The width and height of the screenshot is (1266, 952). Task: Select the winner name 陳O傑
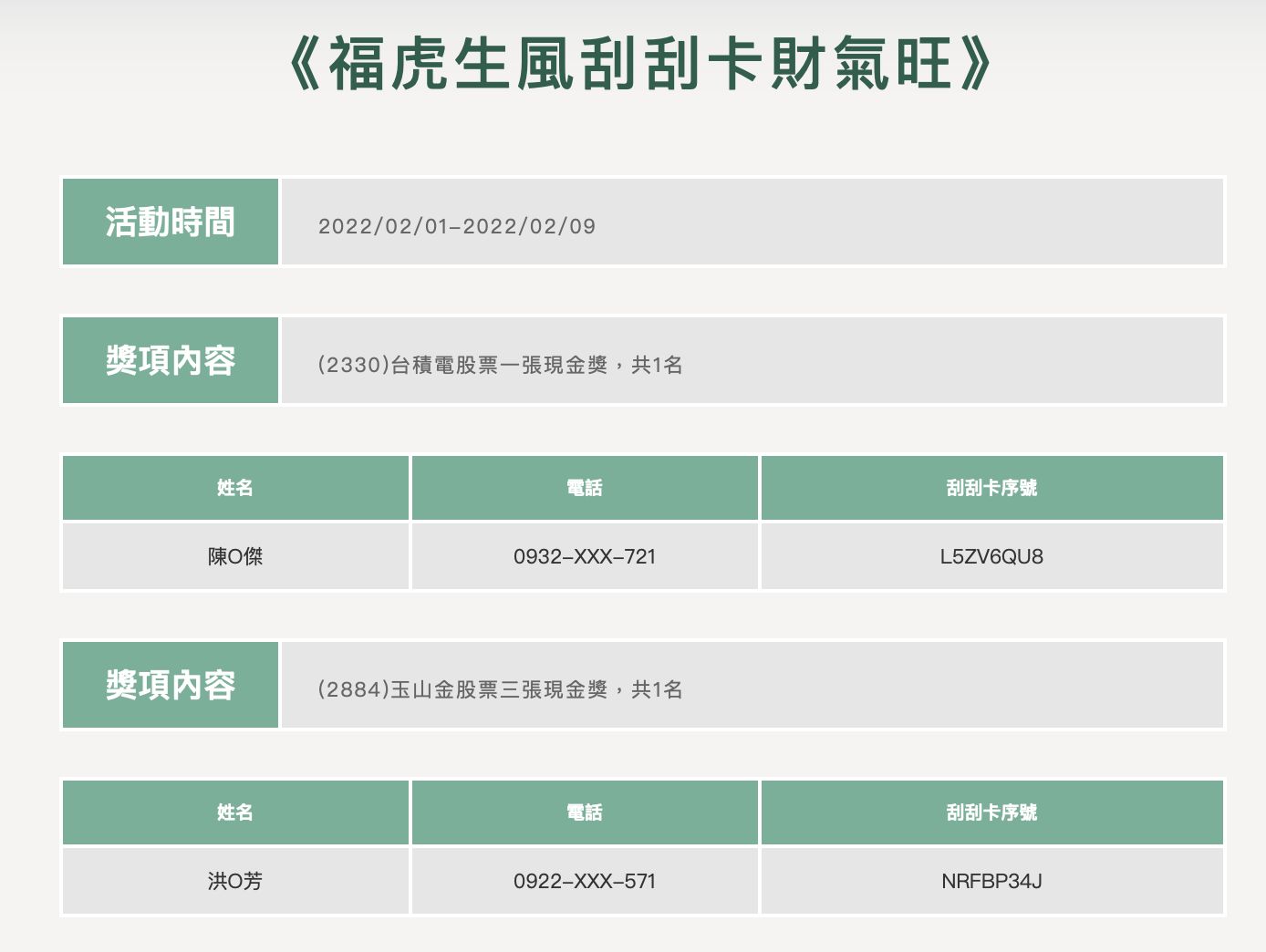pos(235,556)
